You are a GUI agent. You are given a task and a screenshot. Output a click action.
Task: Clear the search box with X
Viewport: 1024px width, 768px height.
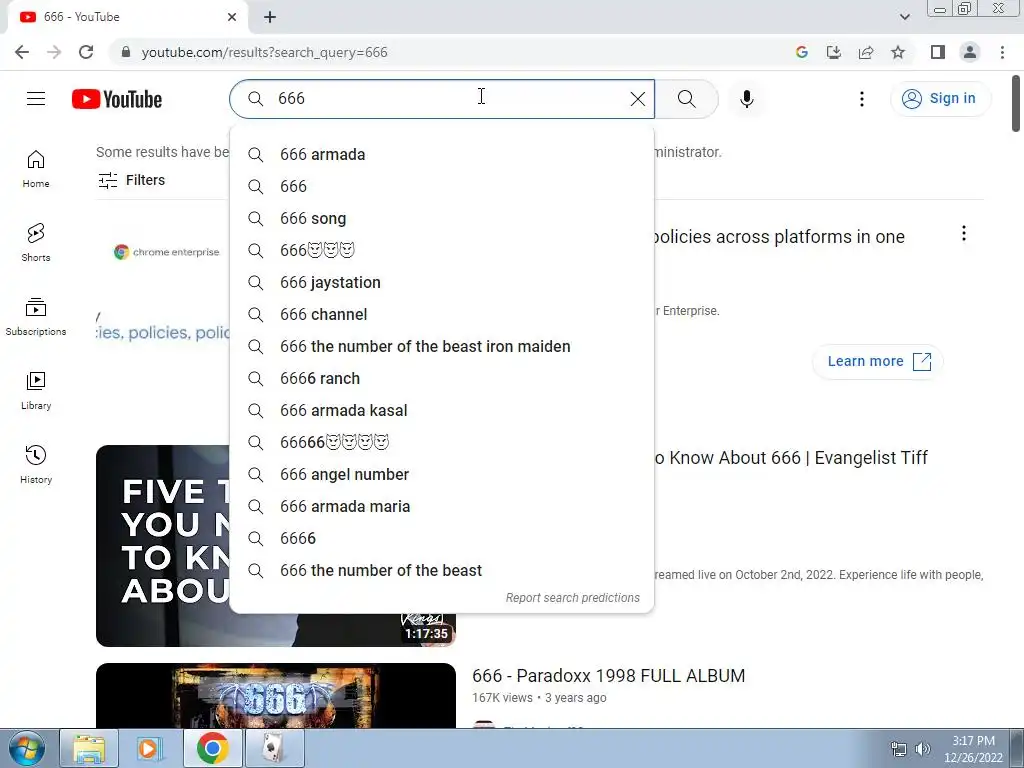pyautogui.click(x=637, y=99)
